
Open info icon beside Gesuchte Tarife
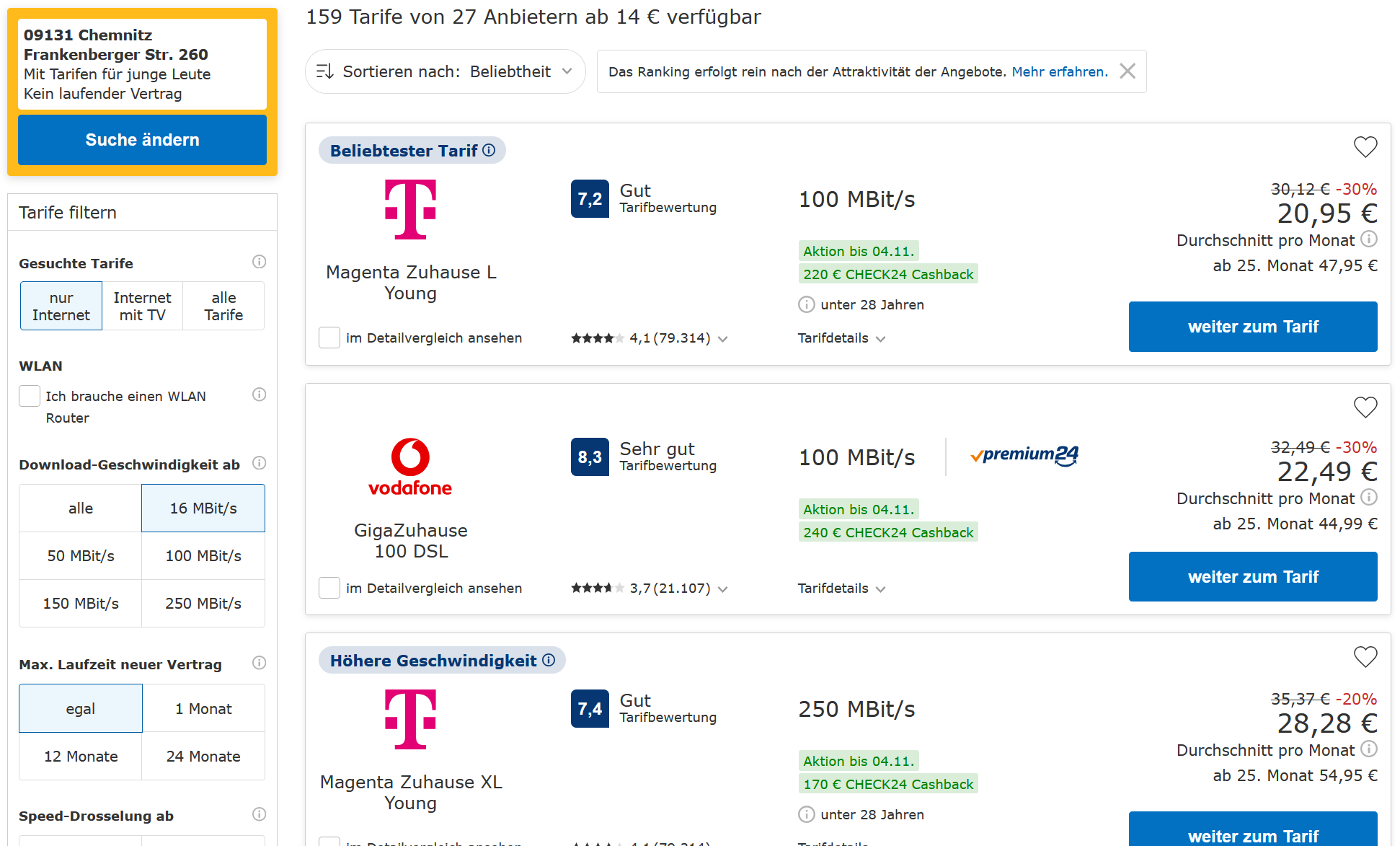pos(259,262)
